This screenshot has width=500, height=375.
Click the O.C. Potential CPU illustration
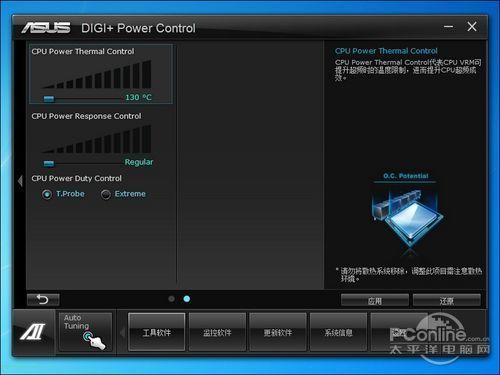408,219
